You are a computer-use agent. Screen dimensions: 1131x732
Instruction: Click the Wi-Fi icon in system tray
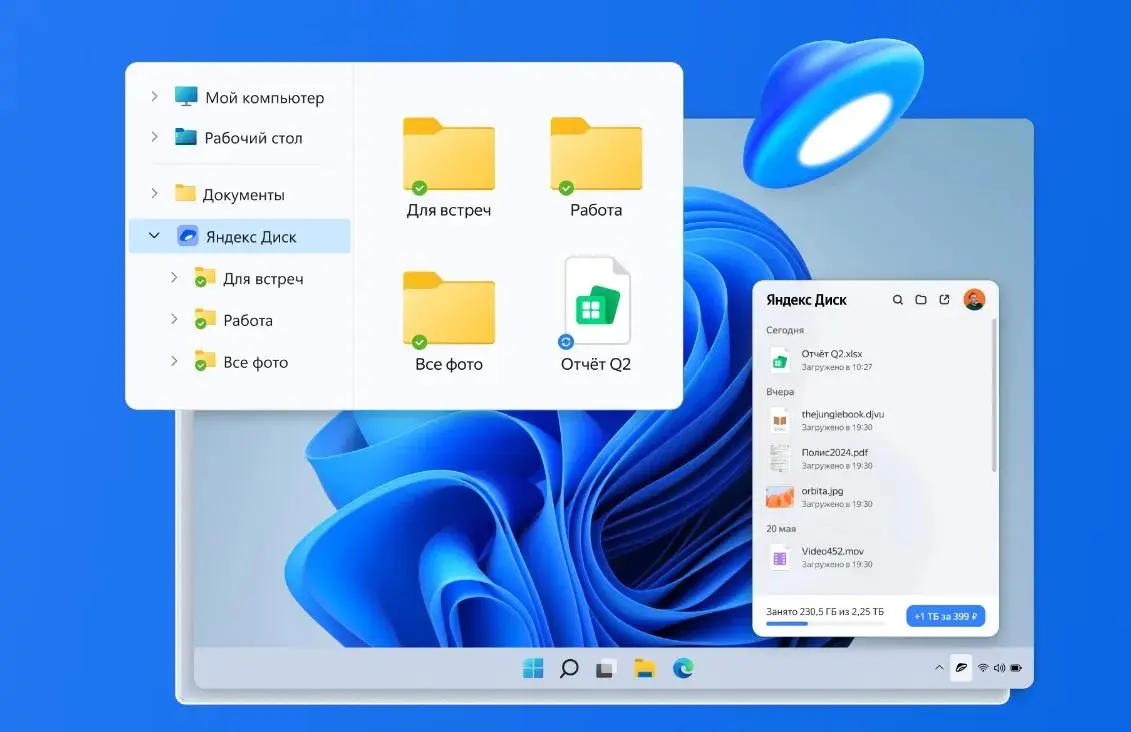(x=983, y=668)
